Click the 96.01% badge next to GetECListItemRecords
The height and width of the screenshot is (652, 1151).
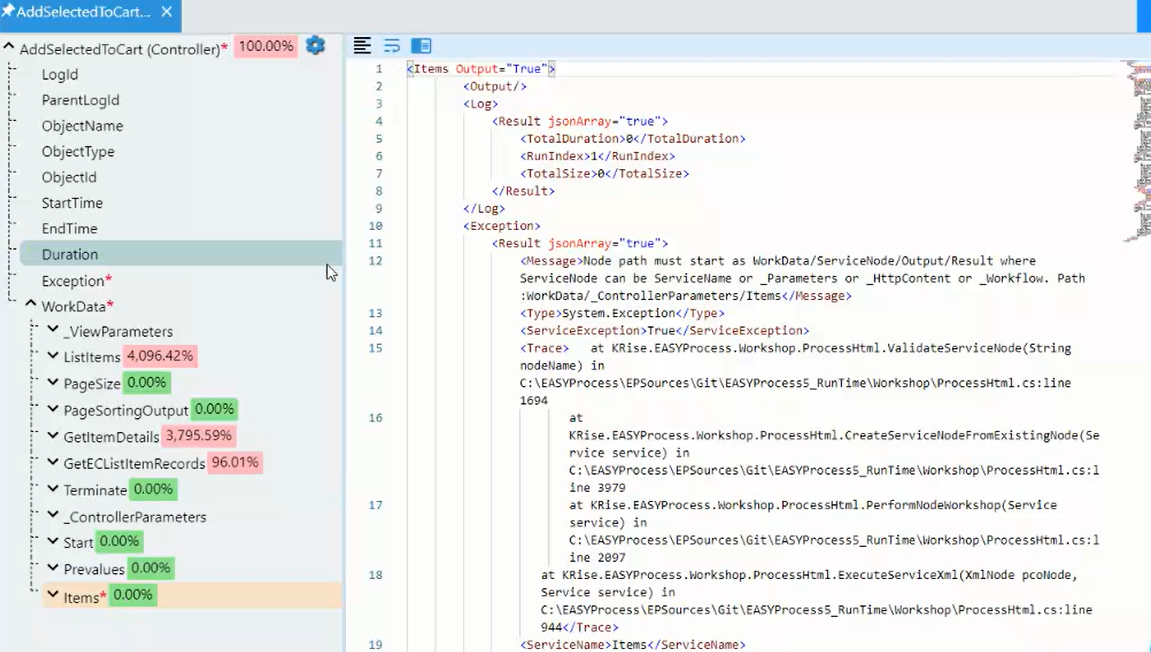pos(235,463)
